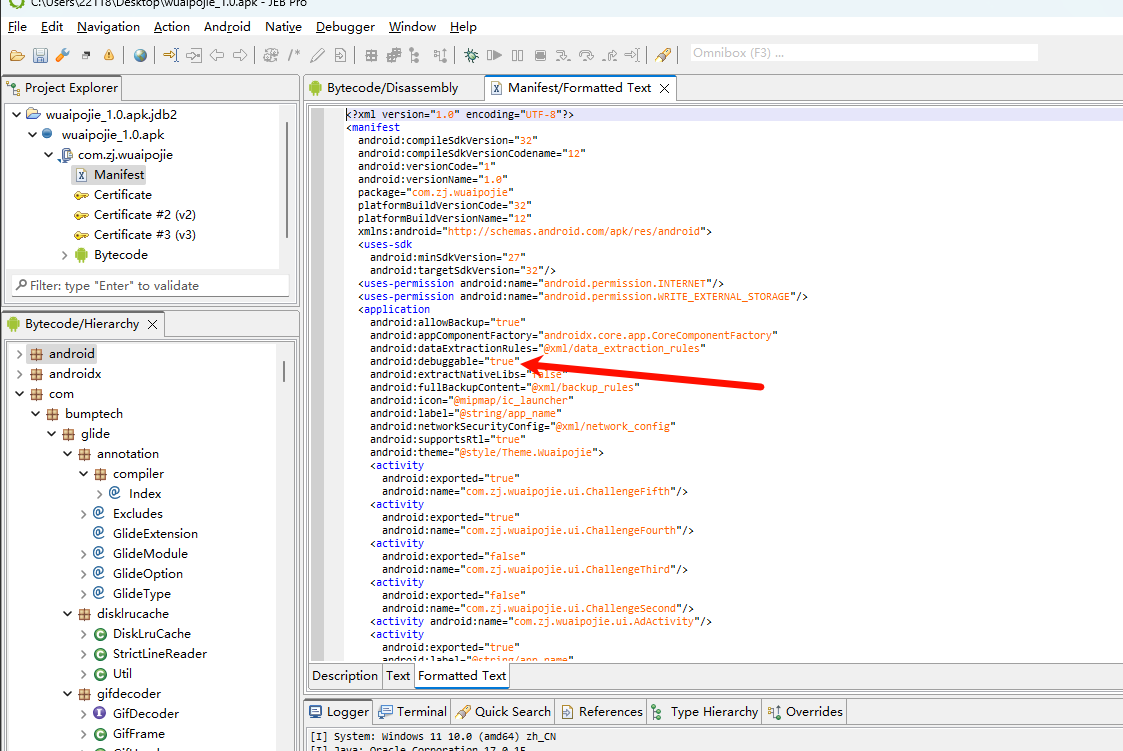Switch to the Bytecode/Disassembly tab
This screenshot has height=751, width=1123.
[x=391, y=88]
